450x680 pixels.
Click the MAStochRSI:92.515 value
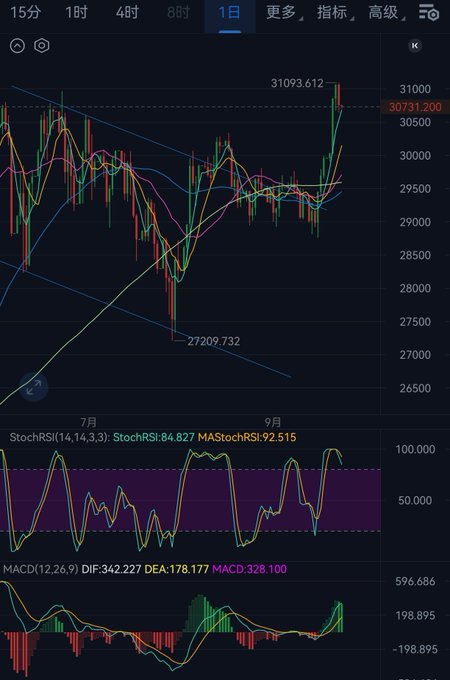tap(247, 437)
